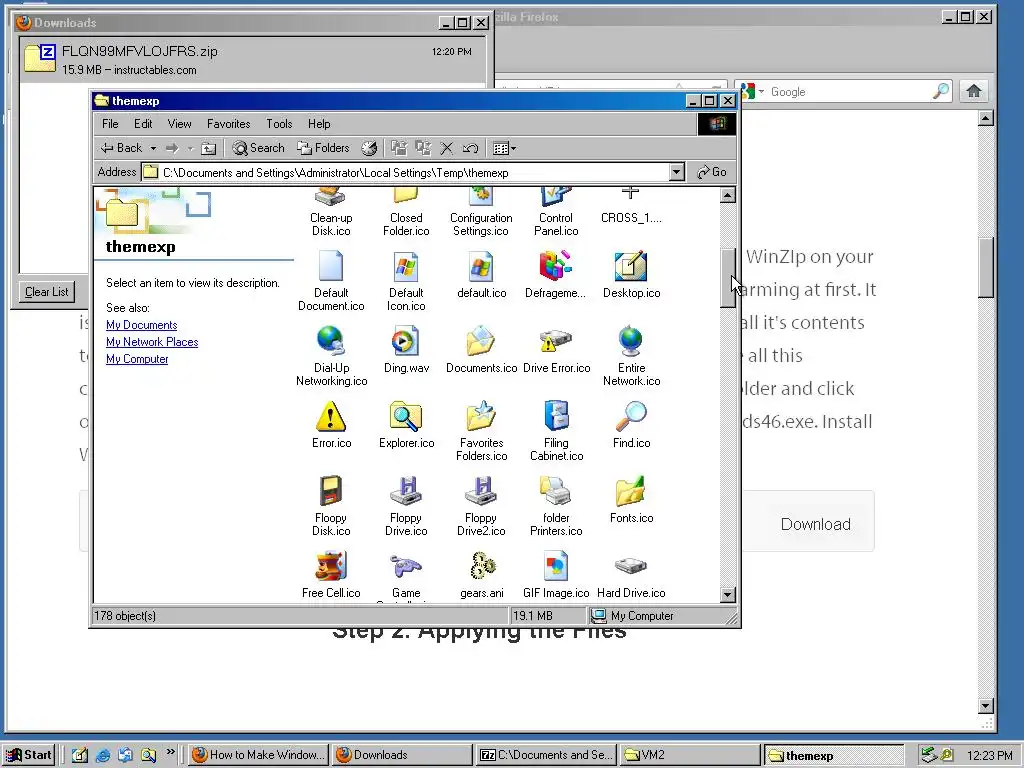This screenshot has width=1024, height=768.
Task: Click the Up folder toolbar icon
Action: pos(208,148)
